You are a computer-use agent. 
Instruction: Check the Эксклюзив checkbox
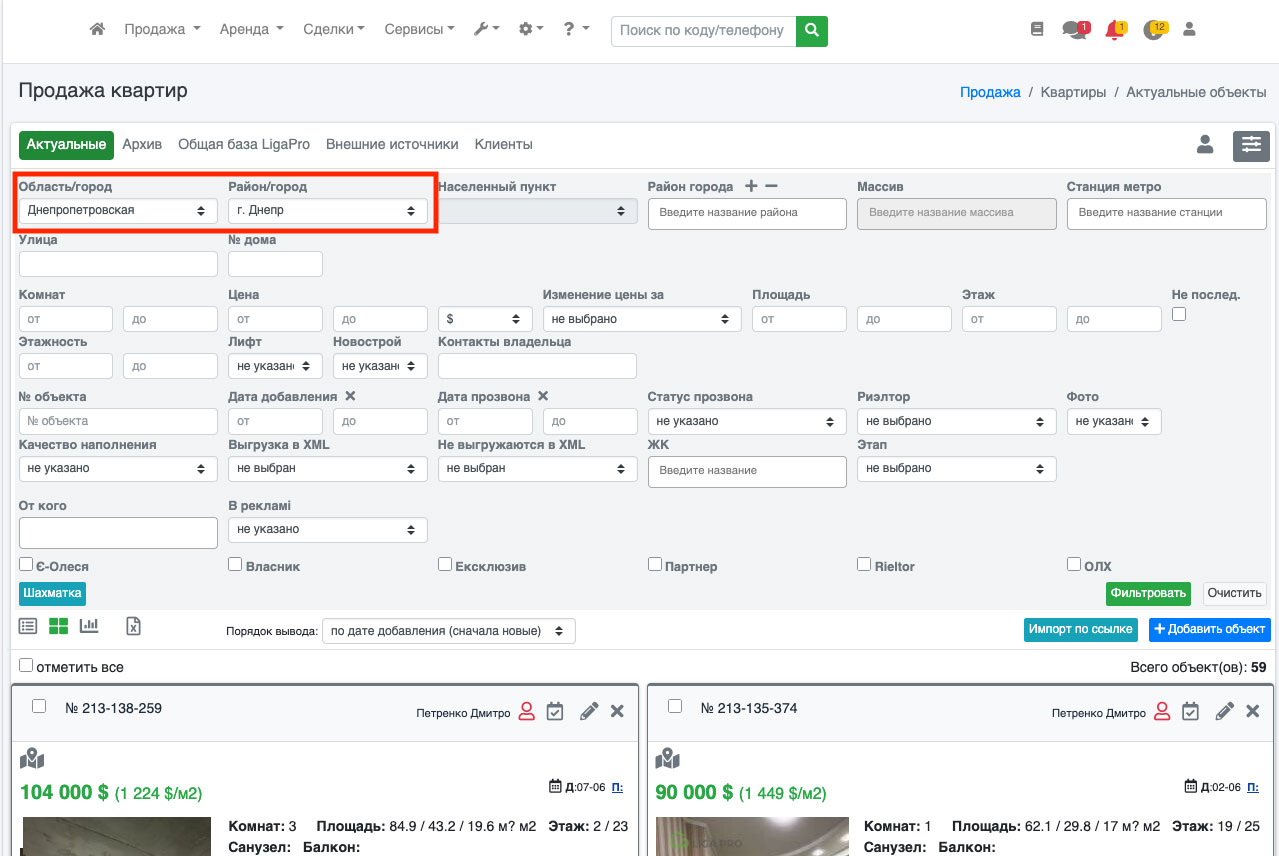point(445,565)
